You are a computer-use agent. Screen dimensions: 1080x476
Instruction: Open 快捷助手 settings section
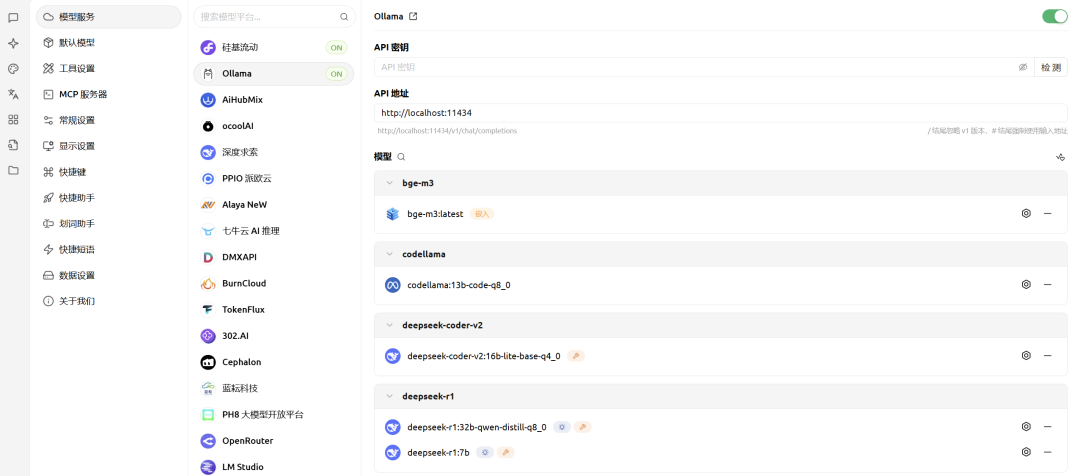(x=108, y=198)
